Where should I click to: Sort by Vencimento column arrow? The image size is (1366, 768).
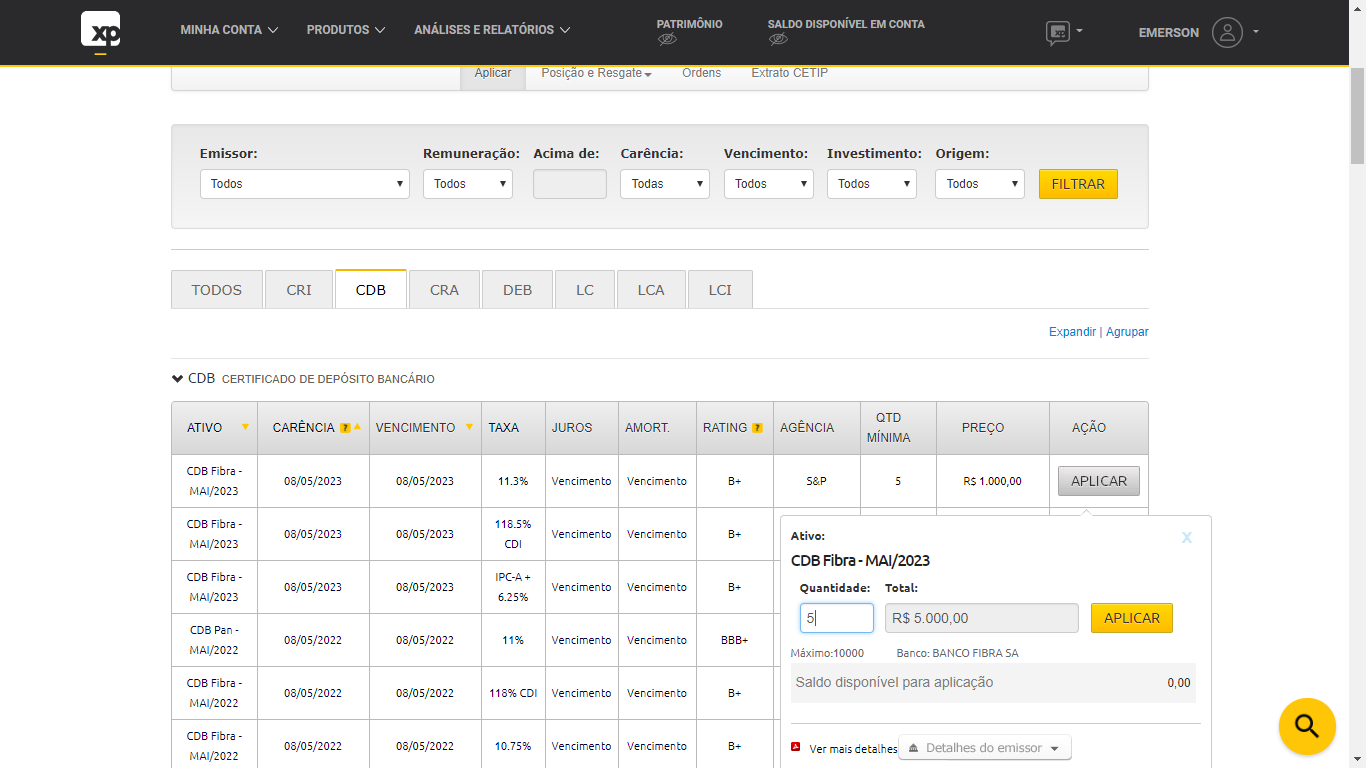[x=469, y=427]
